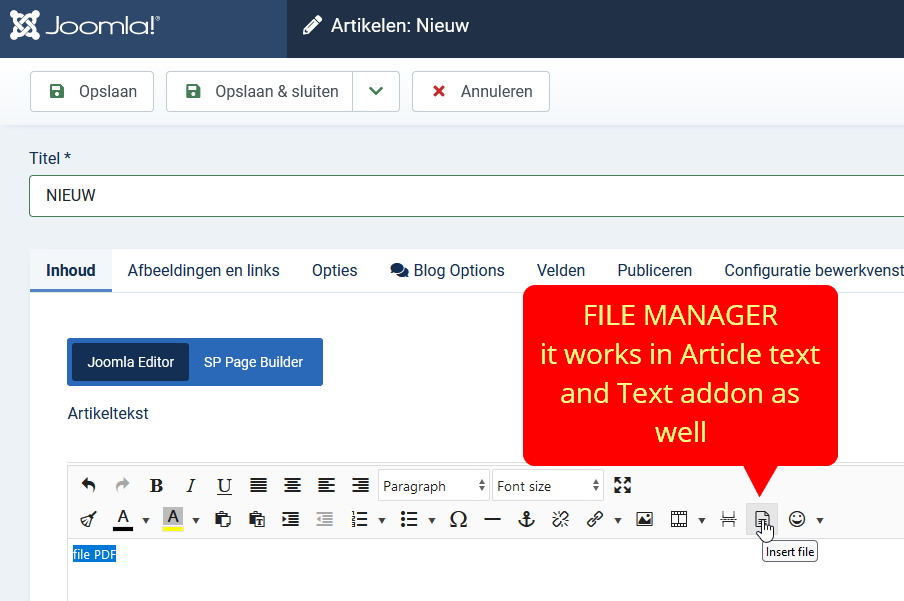Click the Insert file icon
904x601 pixels.
762,519
